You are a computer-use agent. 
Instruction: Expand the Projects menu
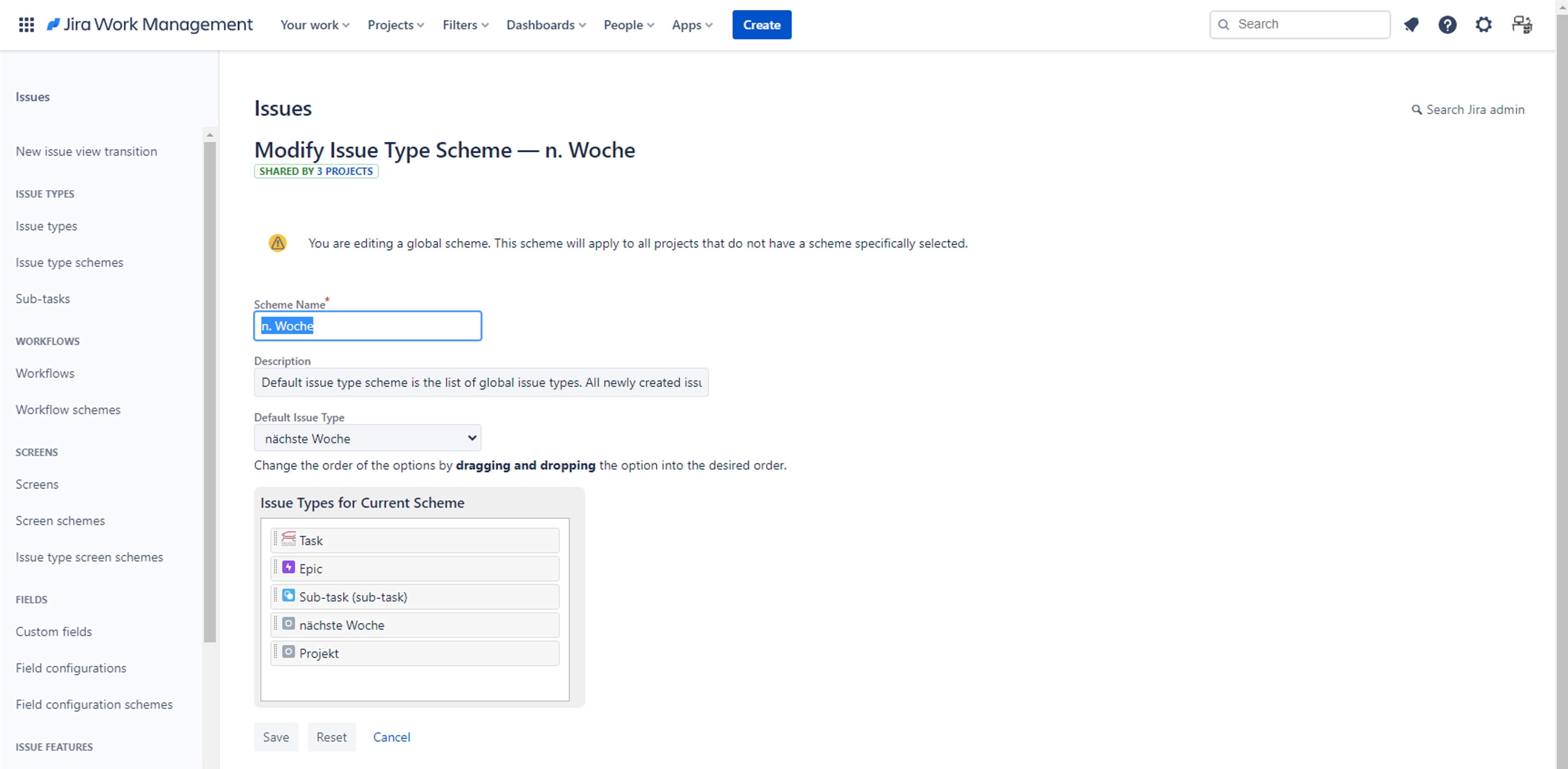[x=396, y=25]
